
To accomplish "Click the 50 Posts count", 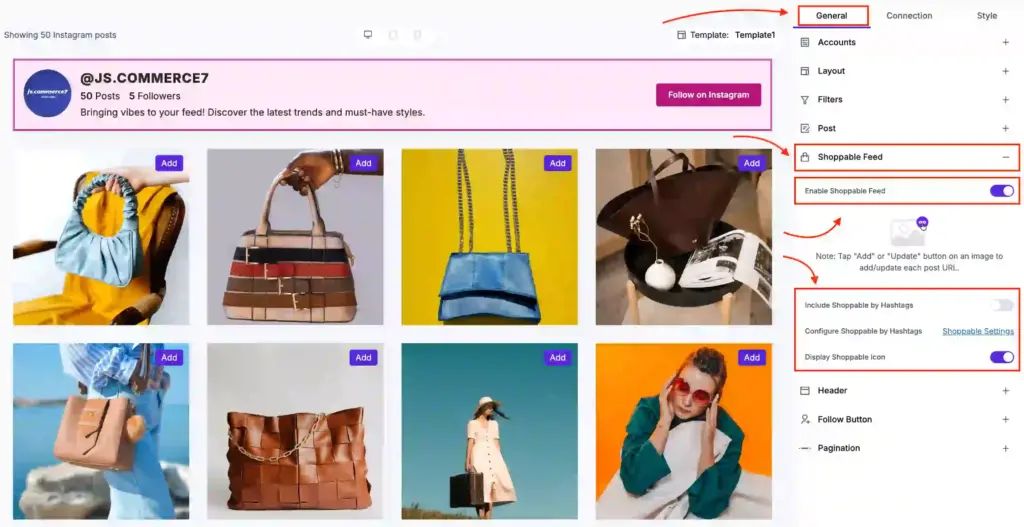I will pos(100,96).
